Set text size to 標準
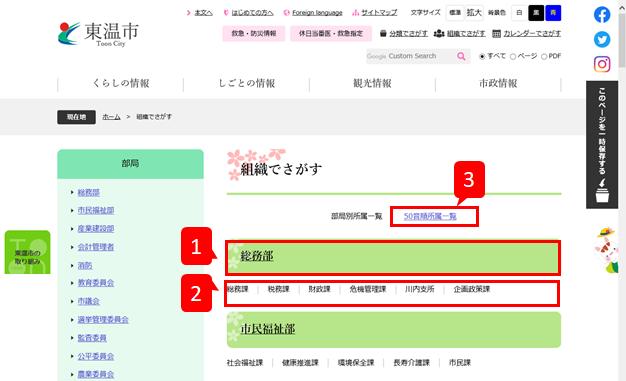626x381 pixels. [x=455, y=13]
